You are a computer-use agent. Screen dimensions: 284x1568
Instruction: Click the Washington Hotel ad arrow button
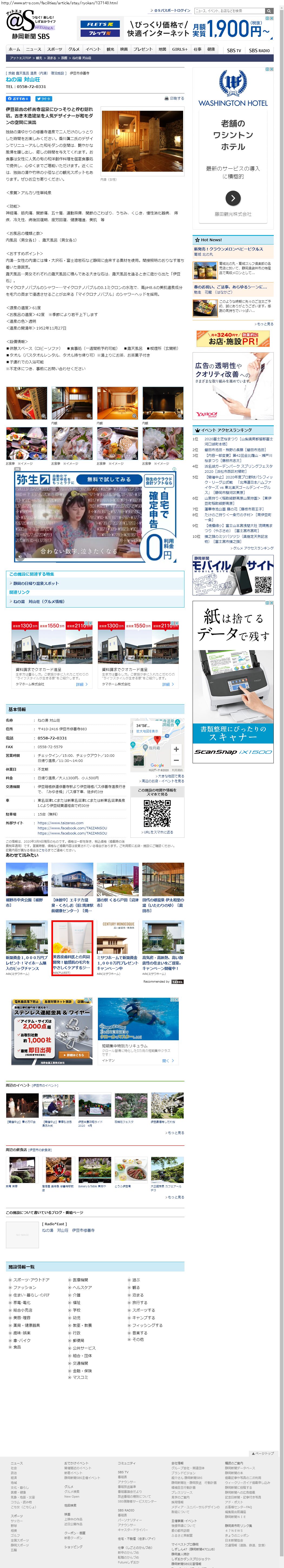point(233,198)
